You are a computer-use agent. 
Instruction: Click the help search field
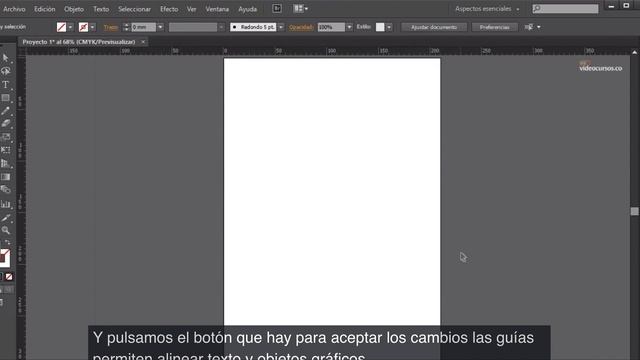(x=565, y=9)
